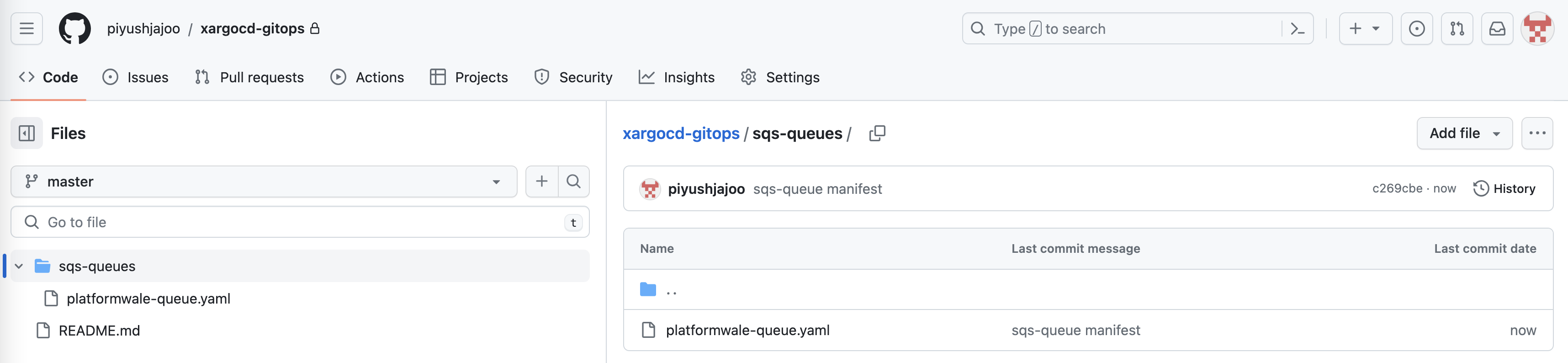Open the latest sqs-queue manifest commit message

point(817,189)
